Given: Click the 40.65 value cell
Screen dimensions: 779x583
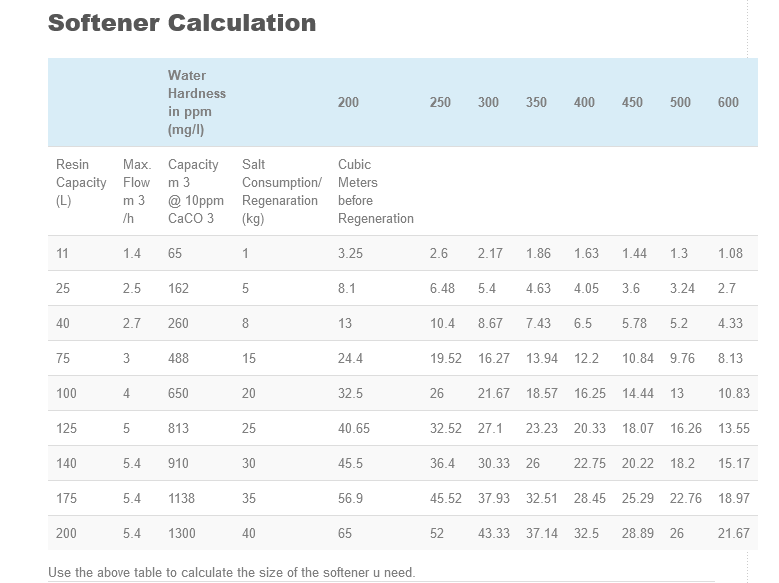Looking at the screenshot, I should [354, 429].
